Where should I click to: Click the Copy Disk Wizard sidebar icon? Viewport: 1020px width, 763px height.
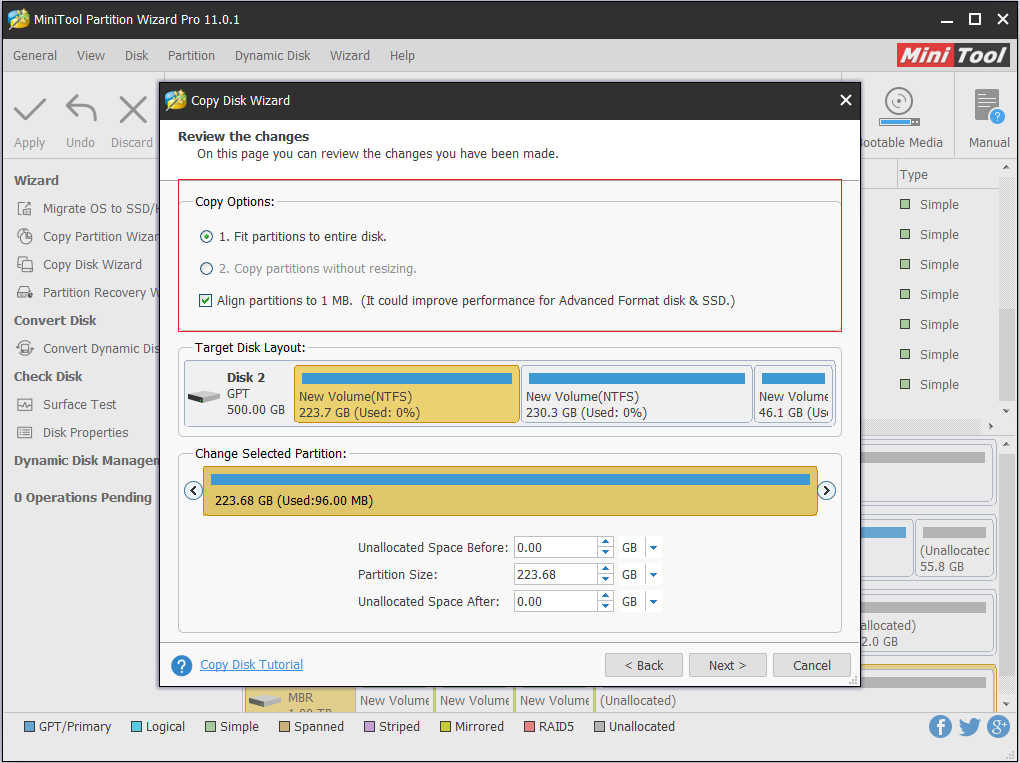coord(25,264)
